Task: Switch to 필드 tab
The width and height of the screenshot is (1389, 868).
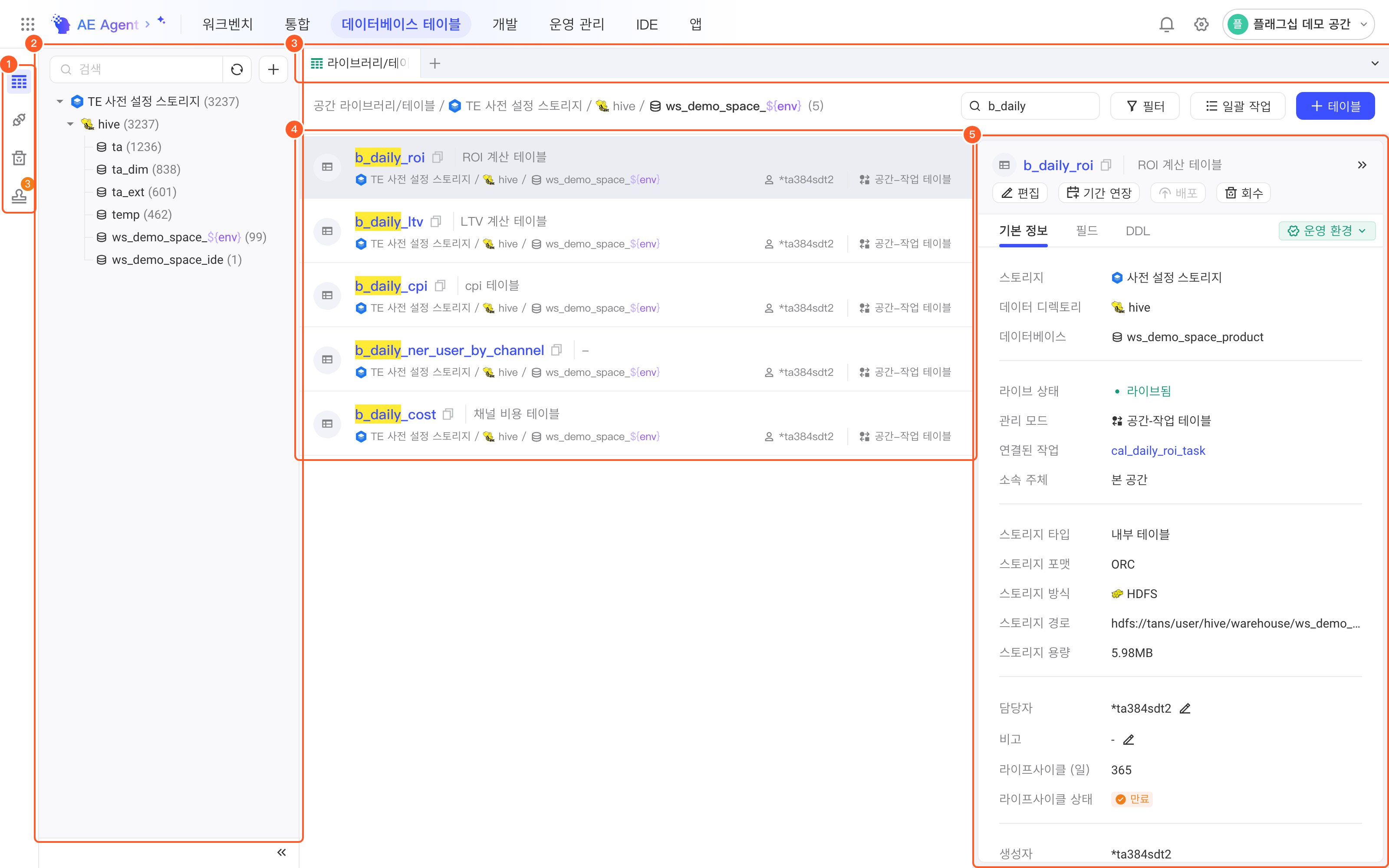Action: pos(1086,231)
